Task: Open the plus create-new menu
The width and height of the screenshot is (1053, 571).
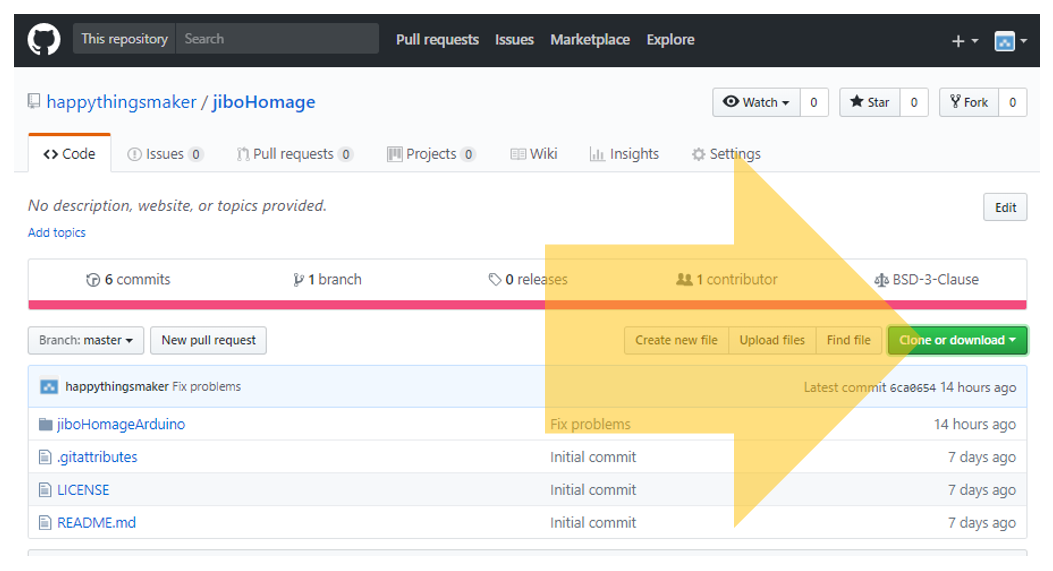Action: [964, 41]
